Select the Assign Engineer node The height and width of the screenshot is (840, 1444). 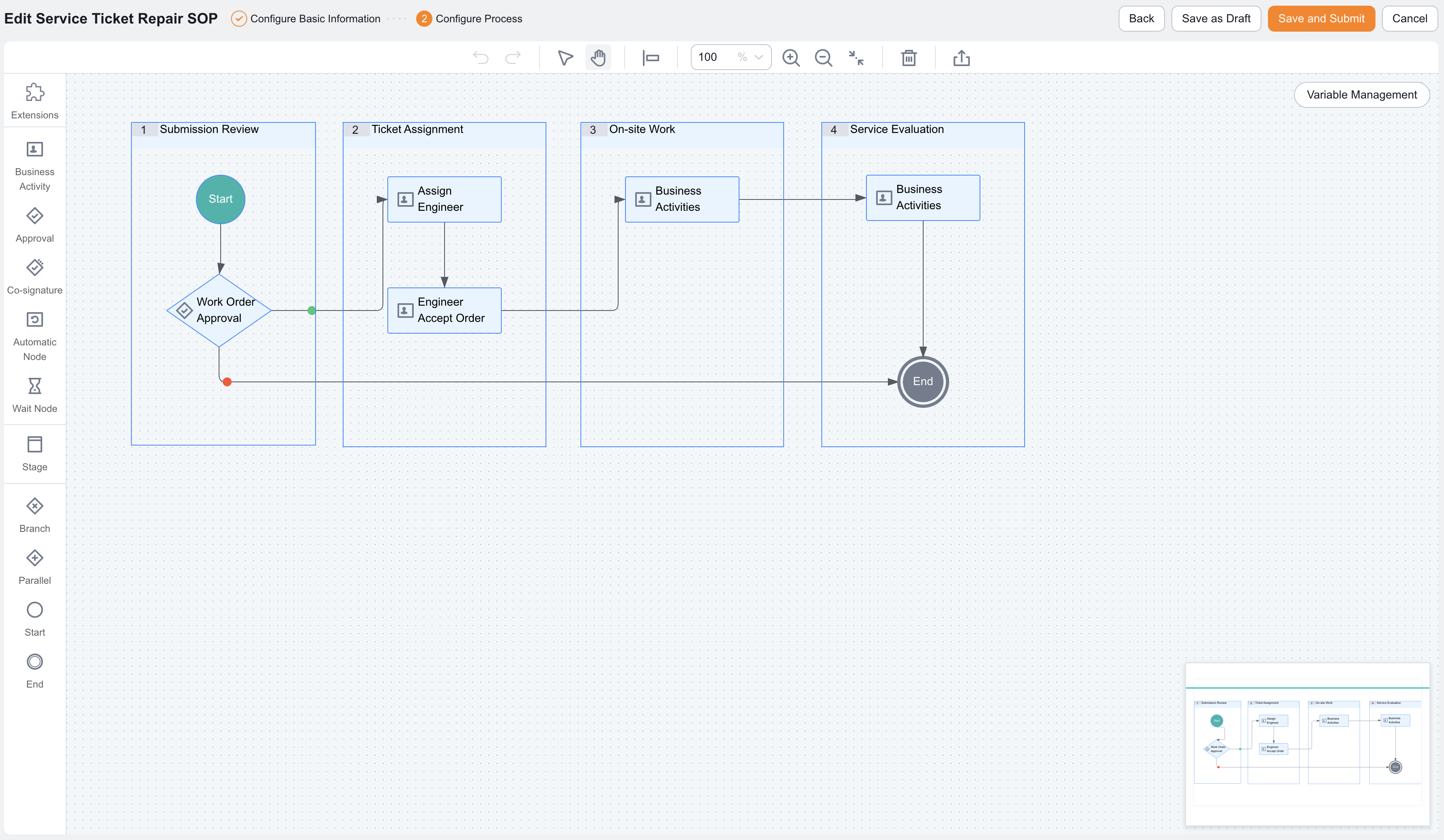click(x=445, y=199)
